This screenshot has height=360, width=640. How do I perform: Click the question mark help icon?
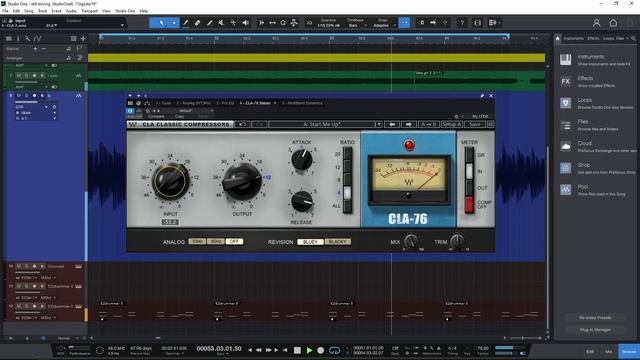[x=462, y=23]
